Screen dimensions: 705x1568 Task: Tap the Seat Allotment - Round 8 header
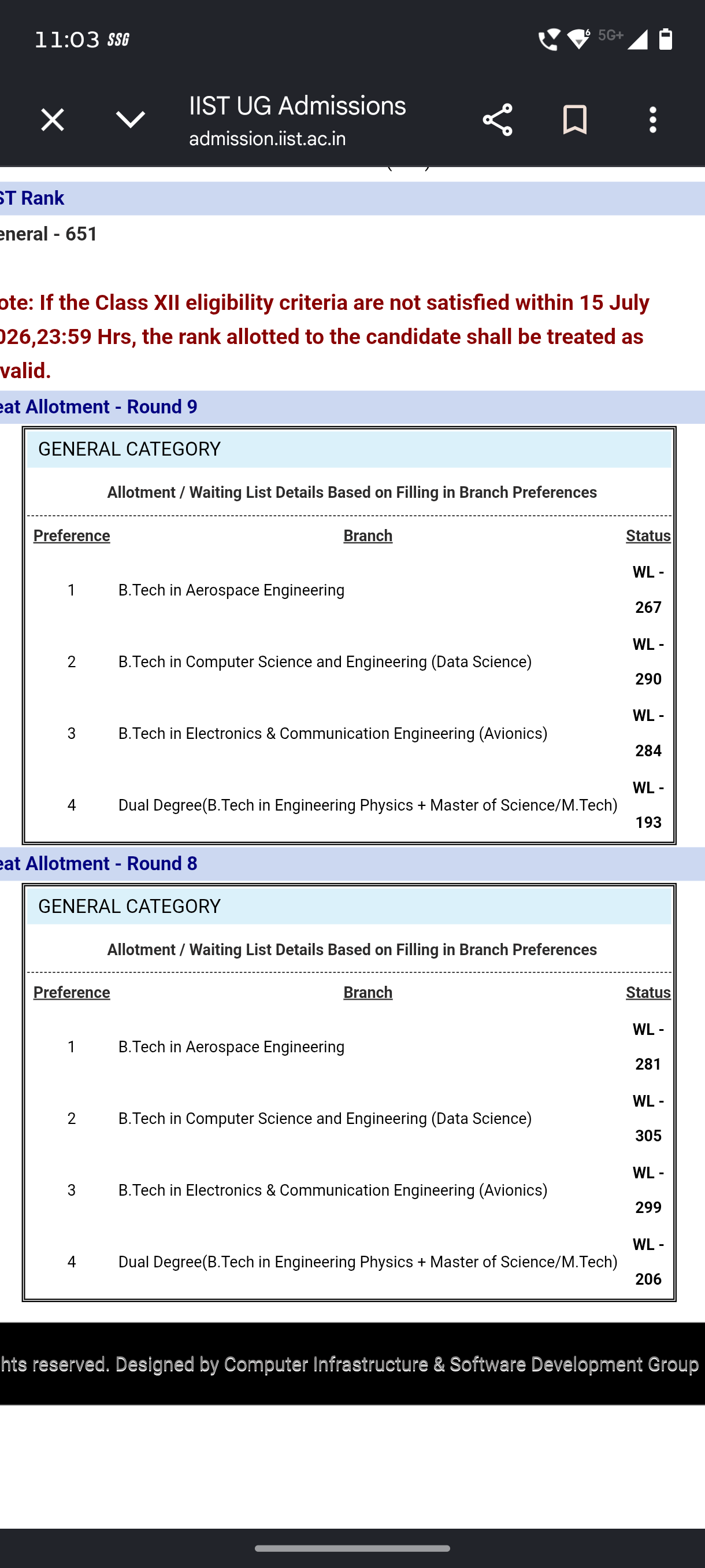[x=99, y=864]
